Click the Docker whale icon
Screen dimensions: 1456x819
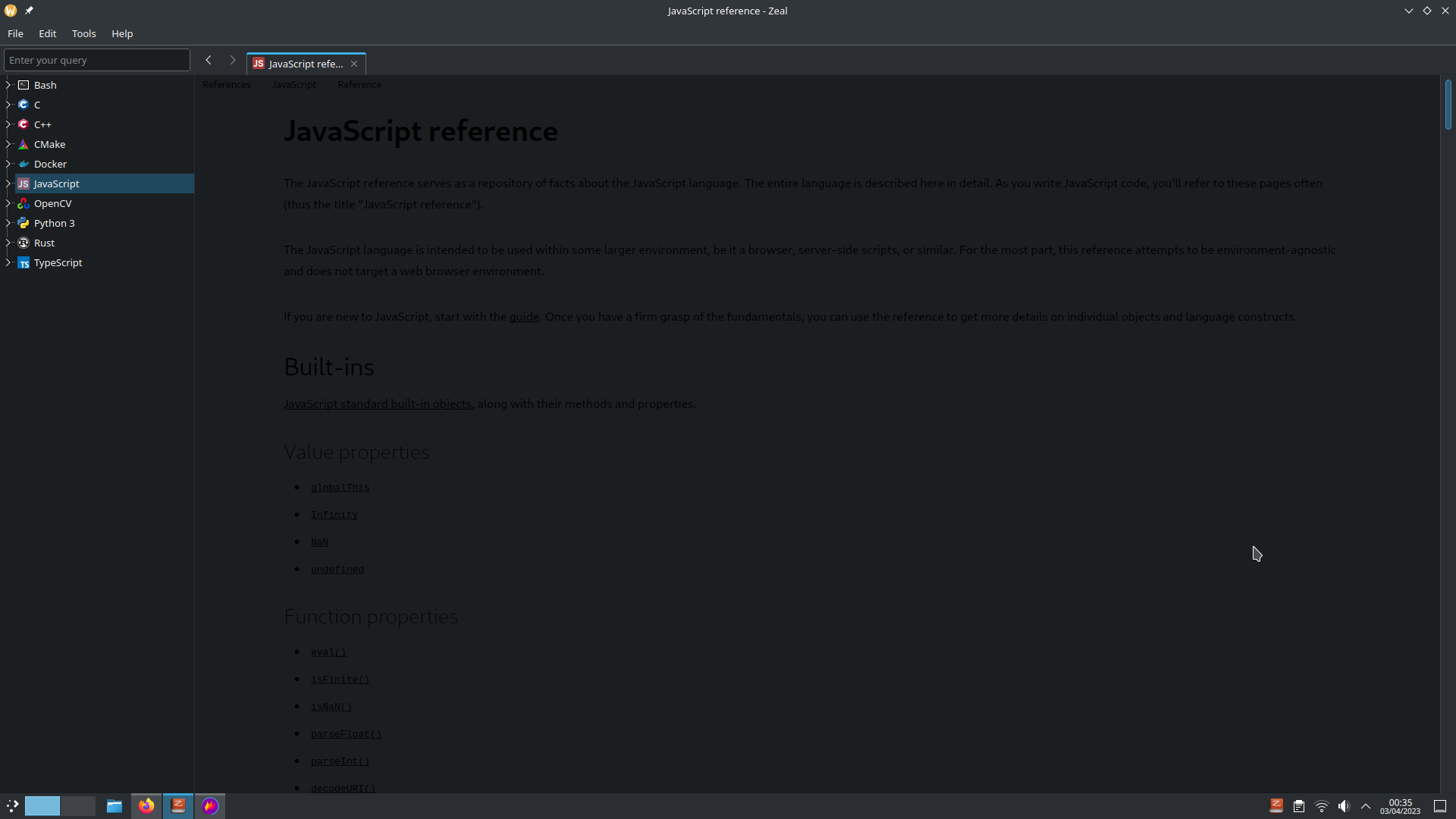[24, 164]
